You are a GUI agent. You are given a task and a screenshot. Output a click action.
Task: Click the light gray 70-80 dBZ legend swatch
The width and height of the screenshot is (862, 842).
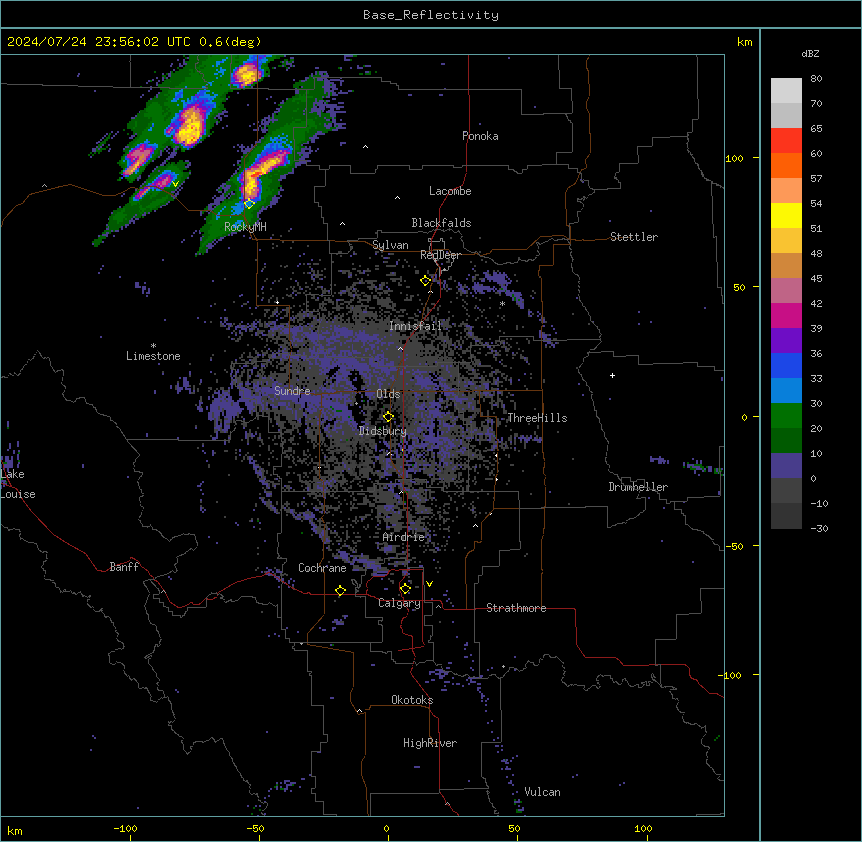[x=786, y=91]
